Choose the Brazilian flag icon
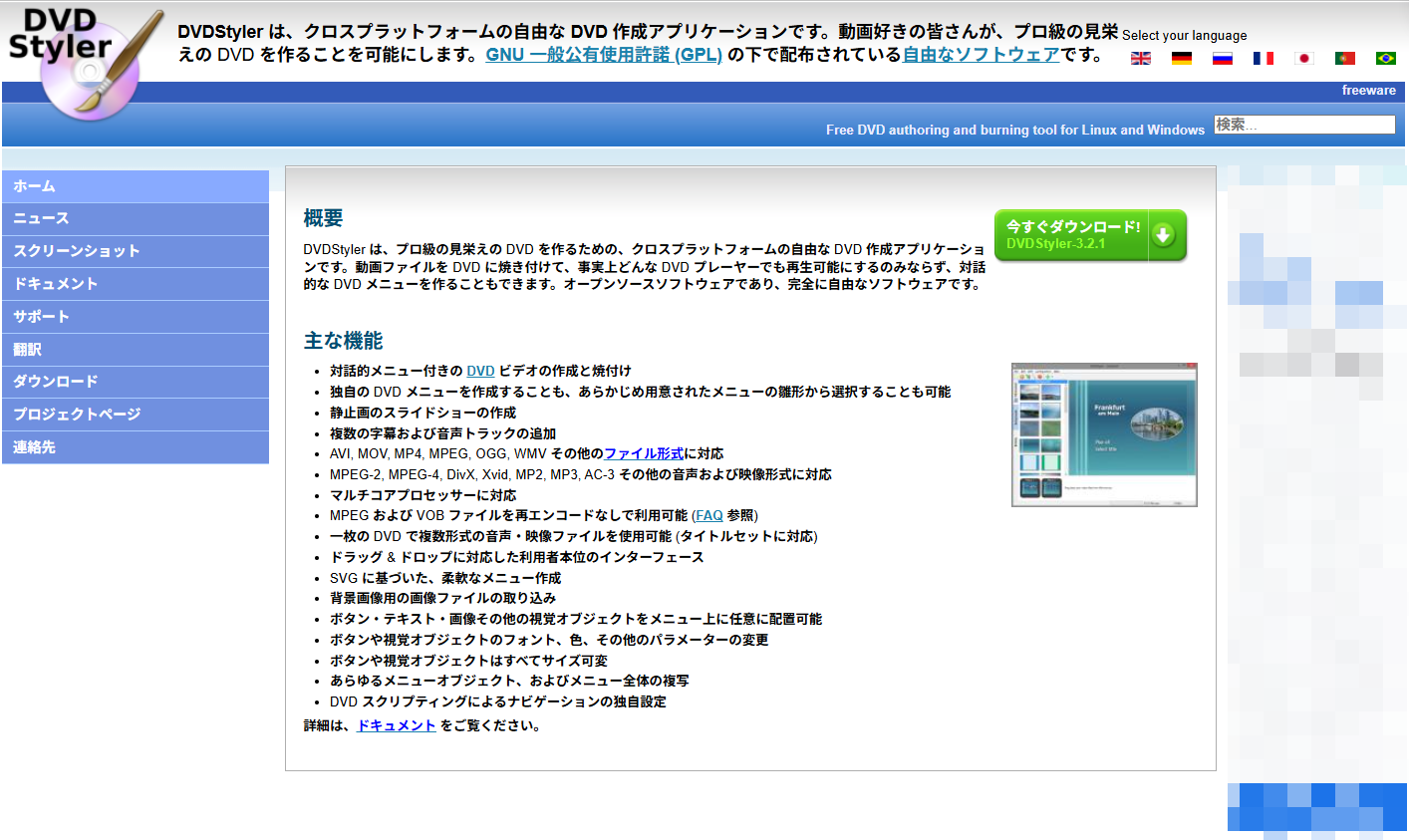This screenshot has width=1409, height=840. 1386,59
